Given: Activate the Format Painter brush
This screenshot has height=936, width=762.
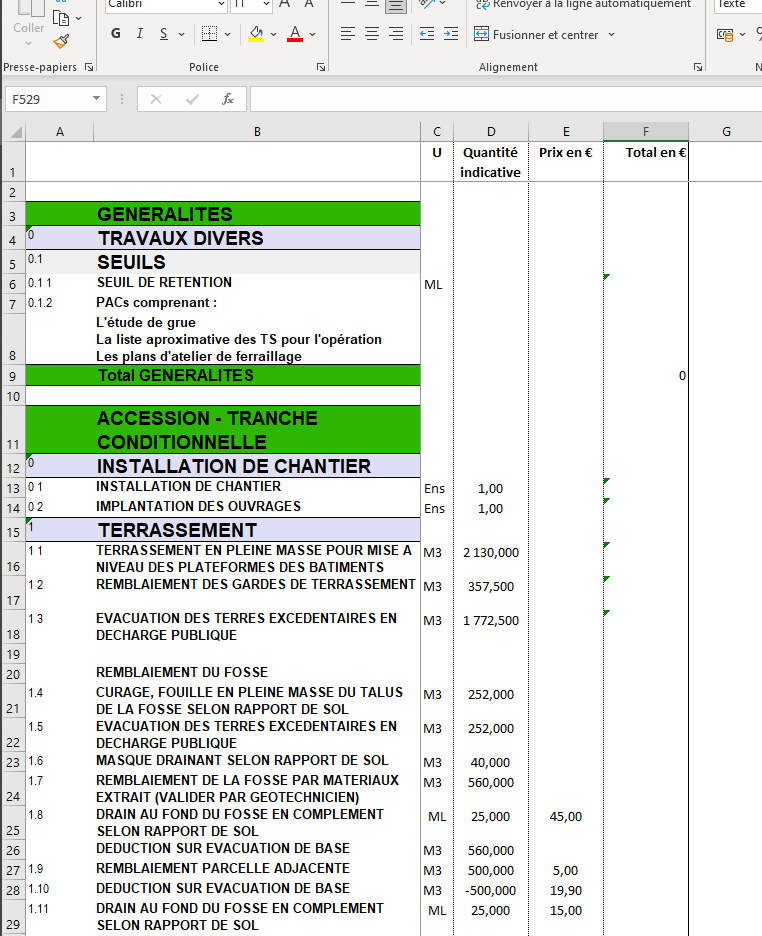Looking at the screenshot, I should [61, 42].
